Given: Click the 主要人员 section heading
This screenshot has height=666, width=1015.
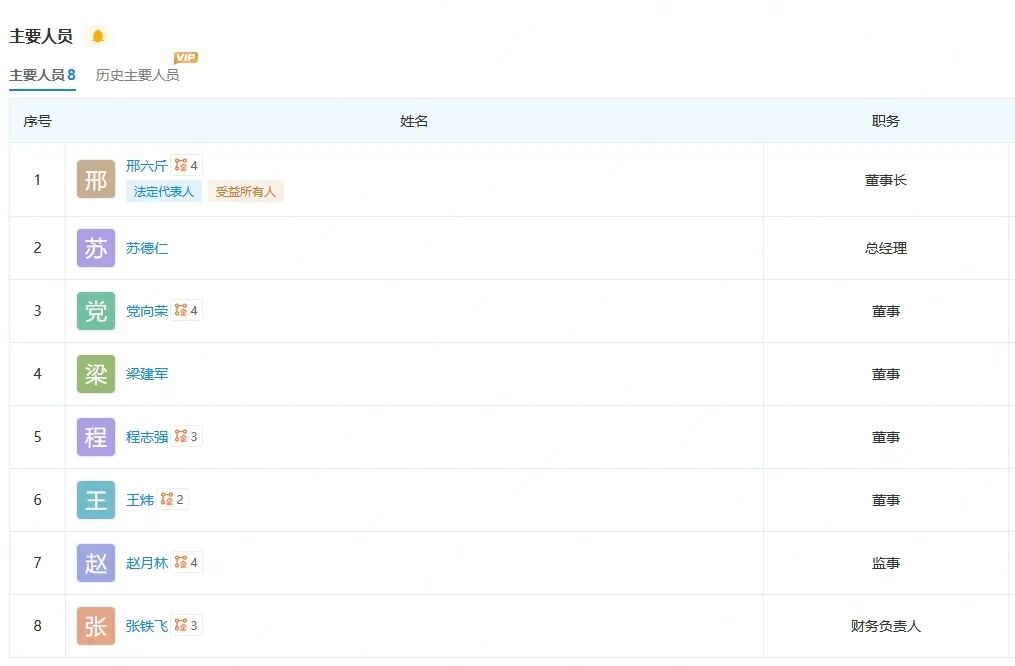Looking at the screenshot, I should point(41,36).
